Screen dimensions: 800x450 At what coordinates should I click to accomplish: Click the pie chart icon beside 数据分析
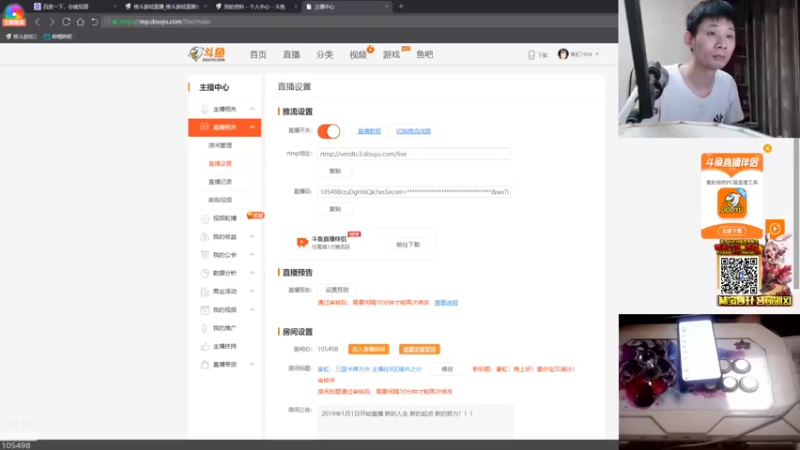click(x=204, y=273)
